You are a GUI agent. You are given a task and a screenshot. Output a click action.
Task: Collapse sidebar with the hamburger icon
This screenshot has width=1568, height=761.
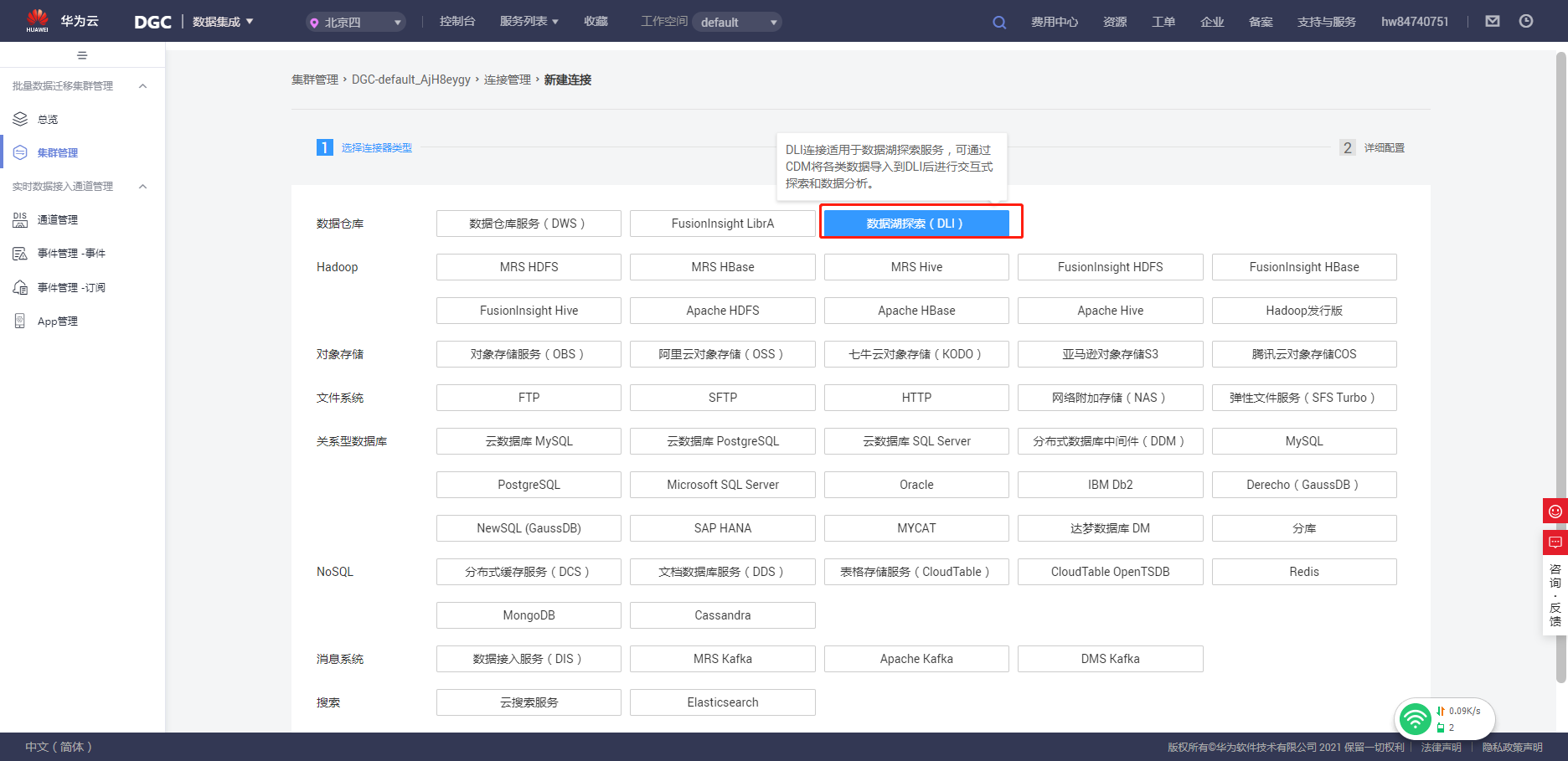(82, 55)
